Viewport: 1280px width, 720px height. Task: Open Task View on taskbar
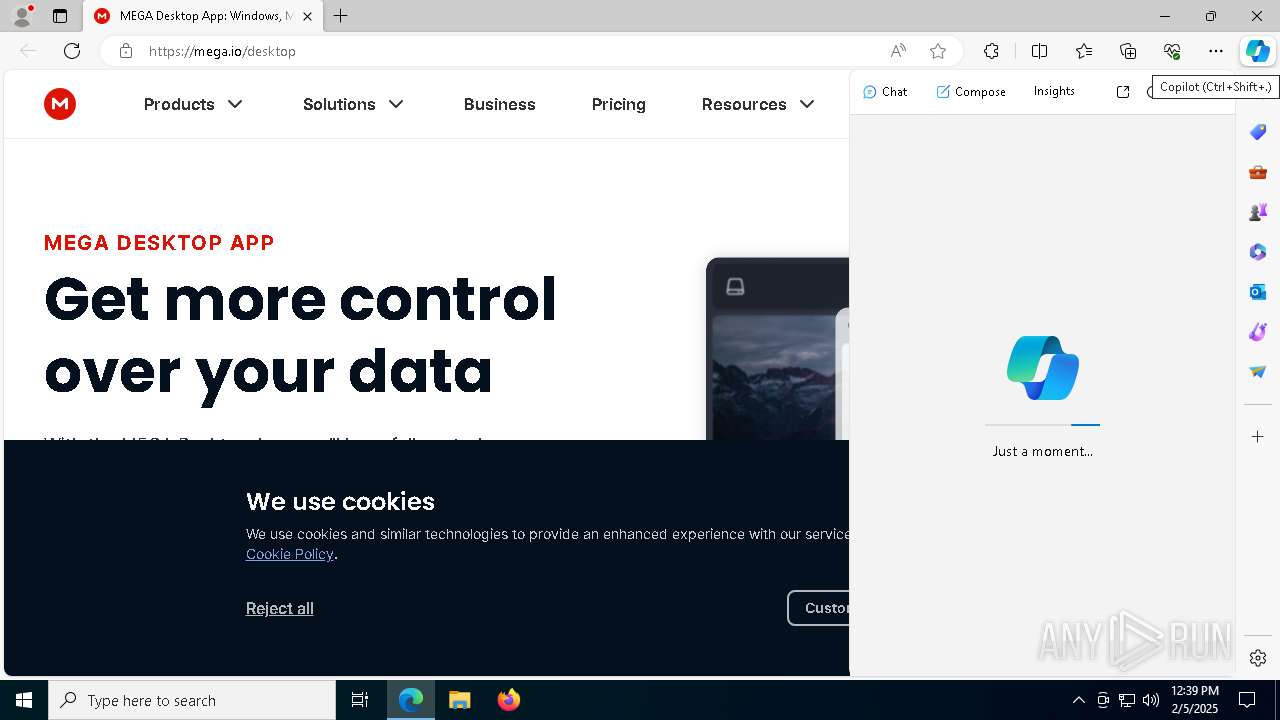[x=360, y=700]
